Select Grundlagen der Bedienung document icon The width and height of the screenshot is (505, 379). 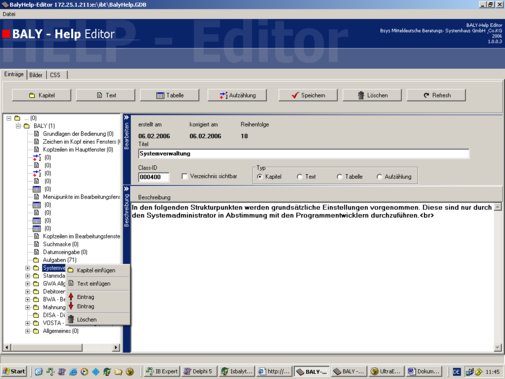pos(37,134)
